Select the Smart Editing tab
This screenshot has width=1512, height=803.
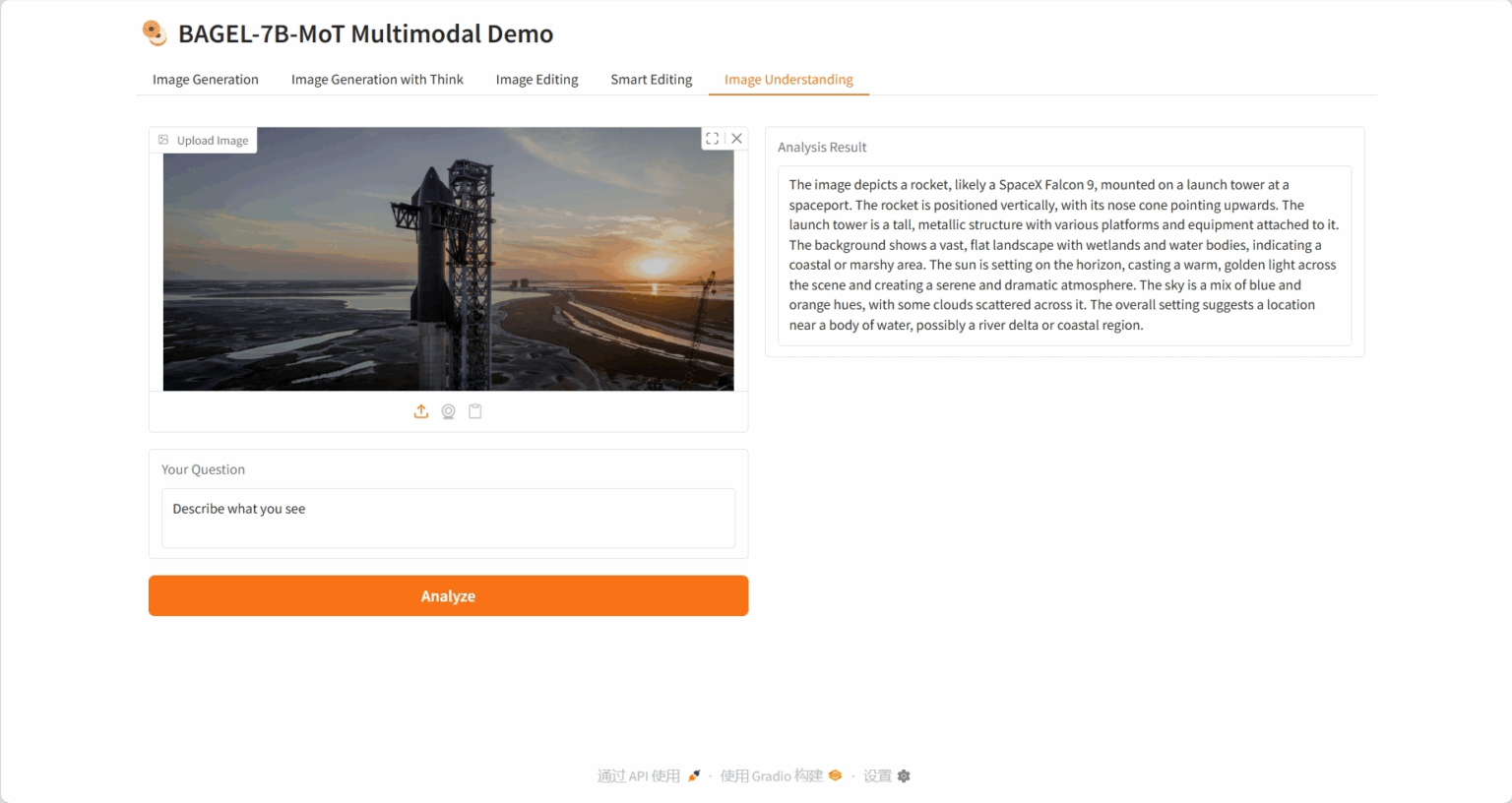(x=651, y=80)
